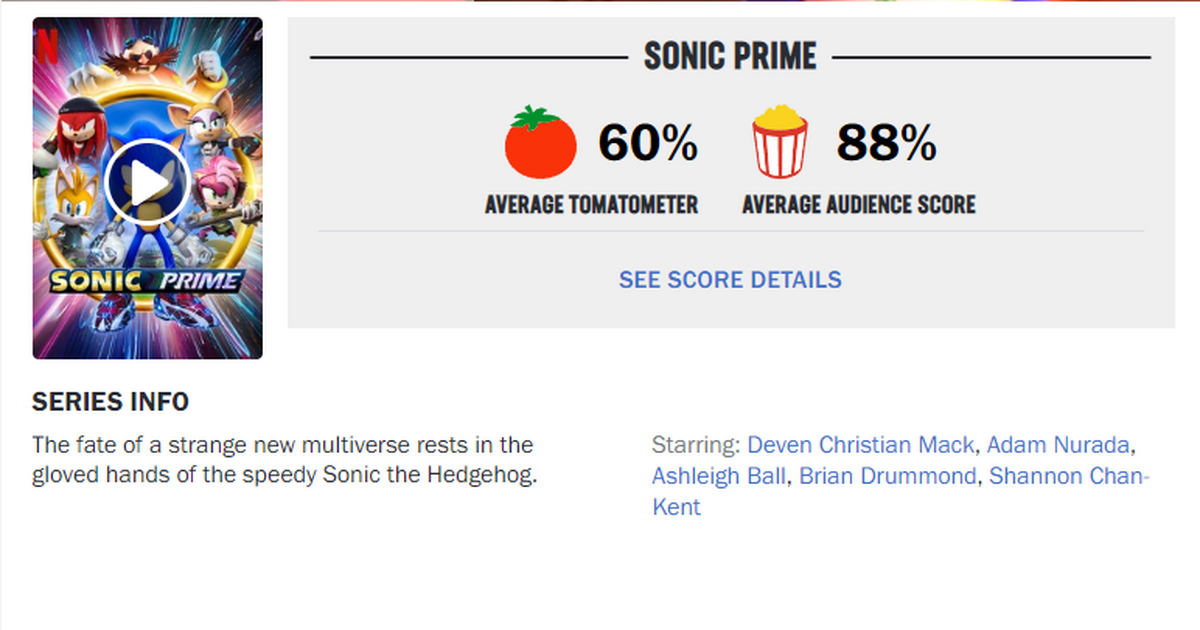The image size is (1200, 630).
Task: Open the Adam Nurada cast link
Action: point(1058,444)
